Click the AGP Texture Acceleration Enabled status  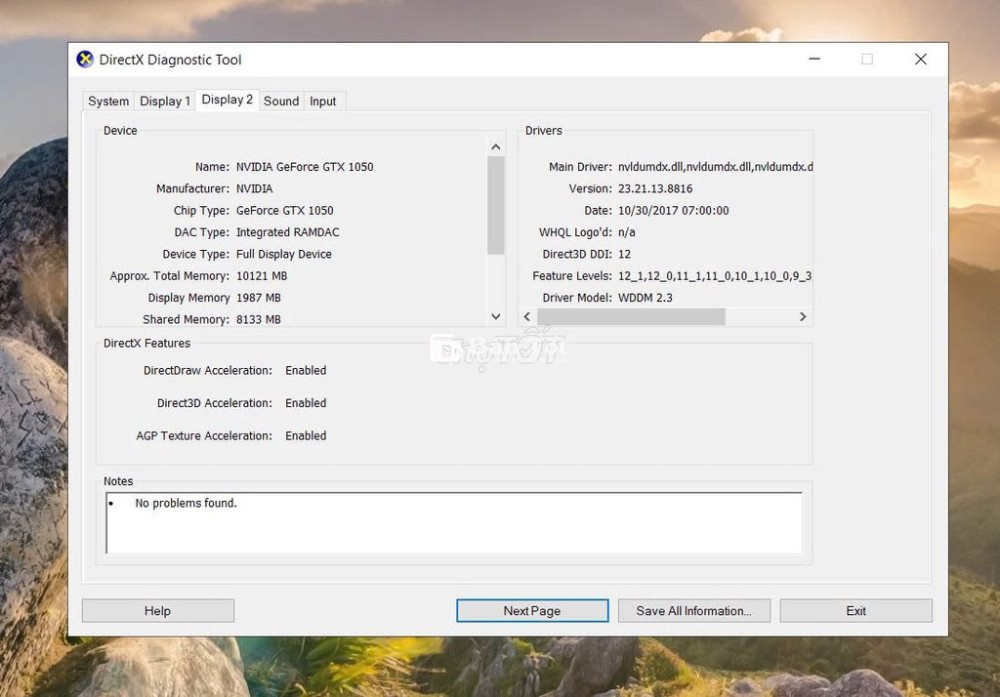click(x=305, y=436)
